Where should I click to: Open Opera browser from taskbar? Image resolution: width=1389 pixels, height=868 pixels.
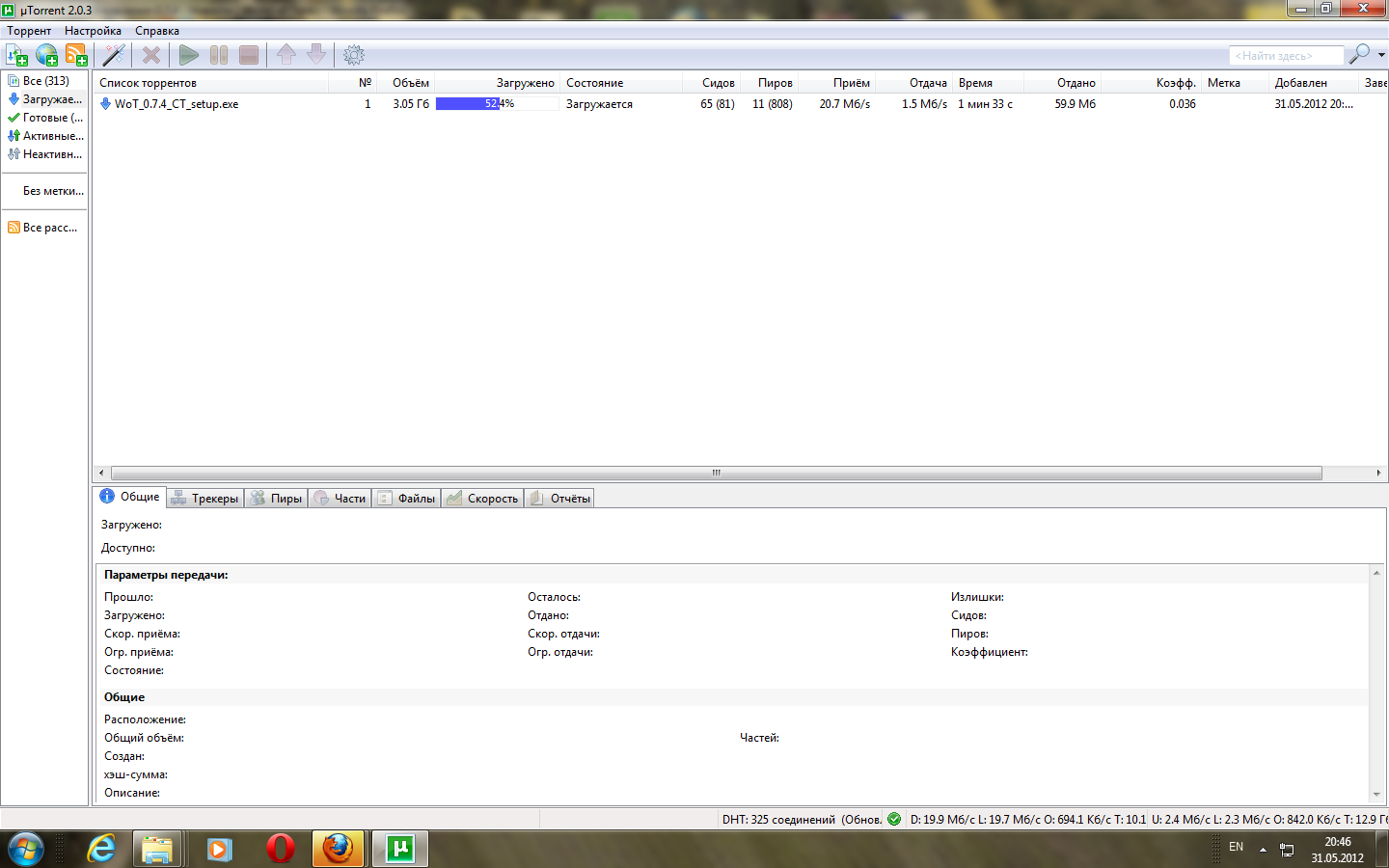point(280,849)
